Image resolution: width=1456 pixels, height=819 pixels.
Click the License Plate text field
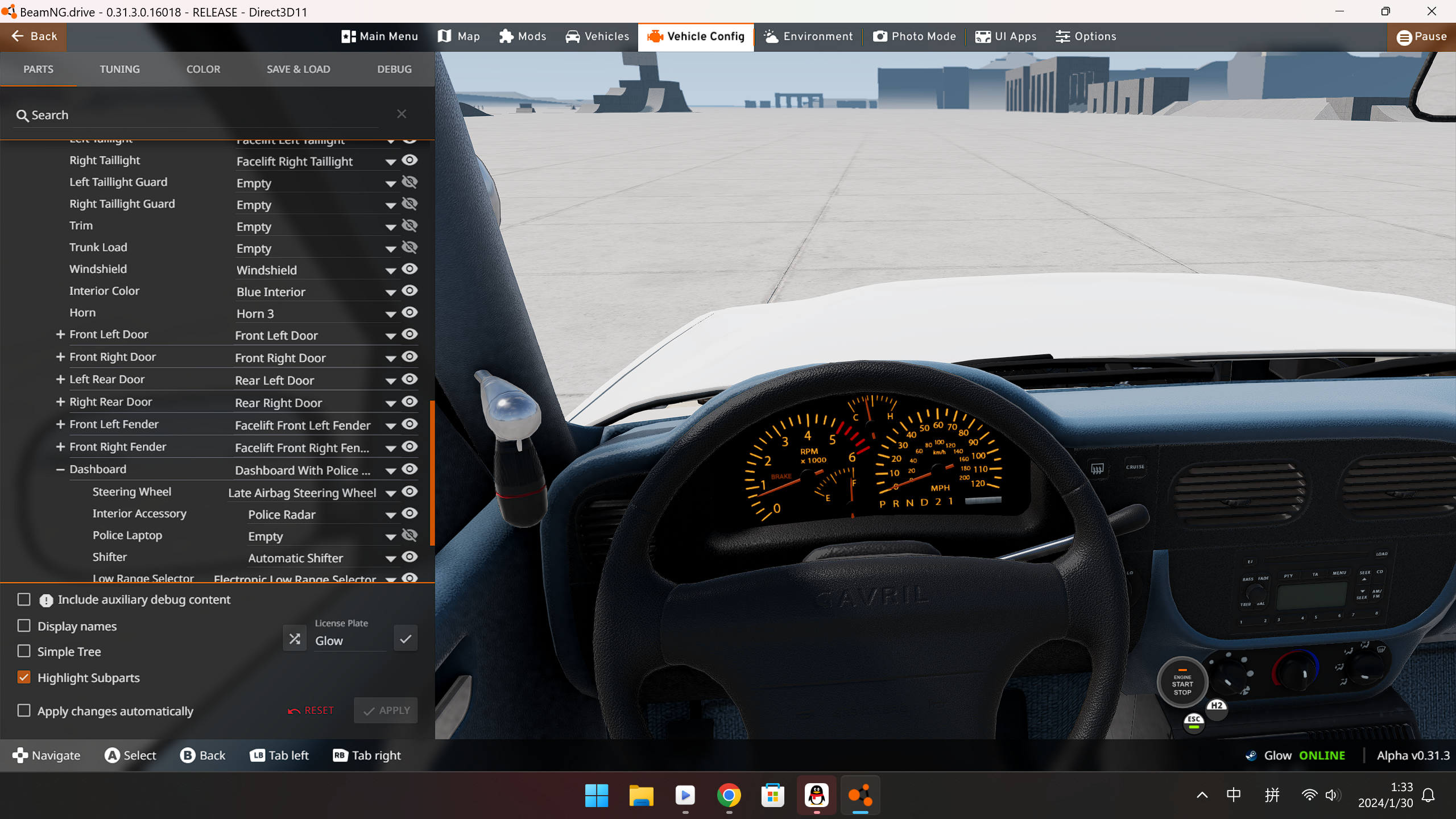click(x=350, y=640)
